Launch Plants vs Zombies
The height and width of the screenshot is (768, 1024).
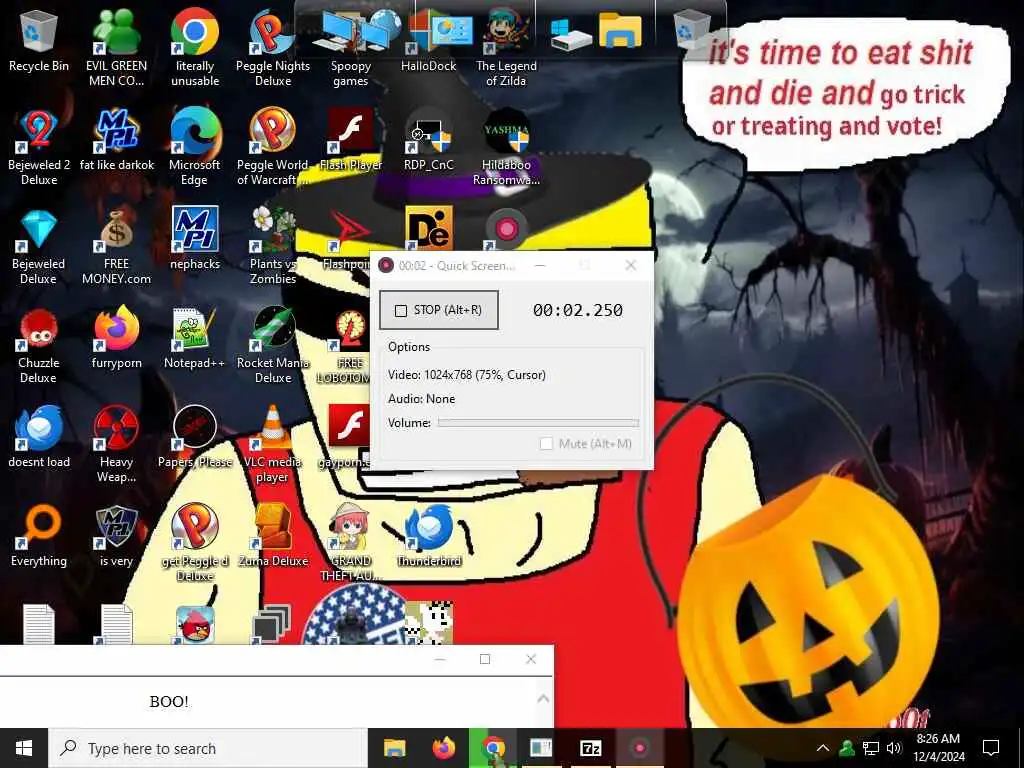pos(273,246)
